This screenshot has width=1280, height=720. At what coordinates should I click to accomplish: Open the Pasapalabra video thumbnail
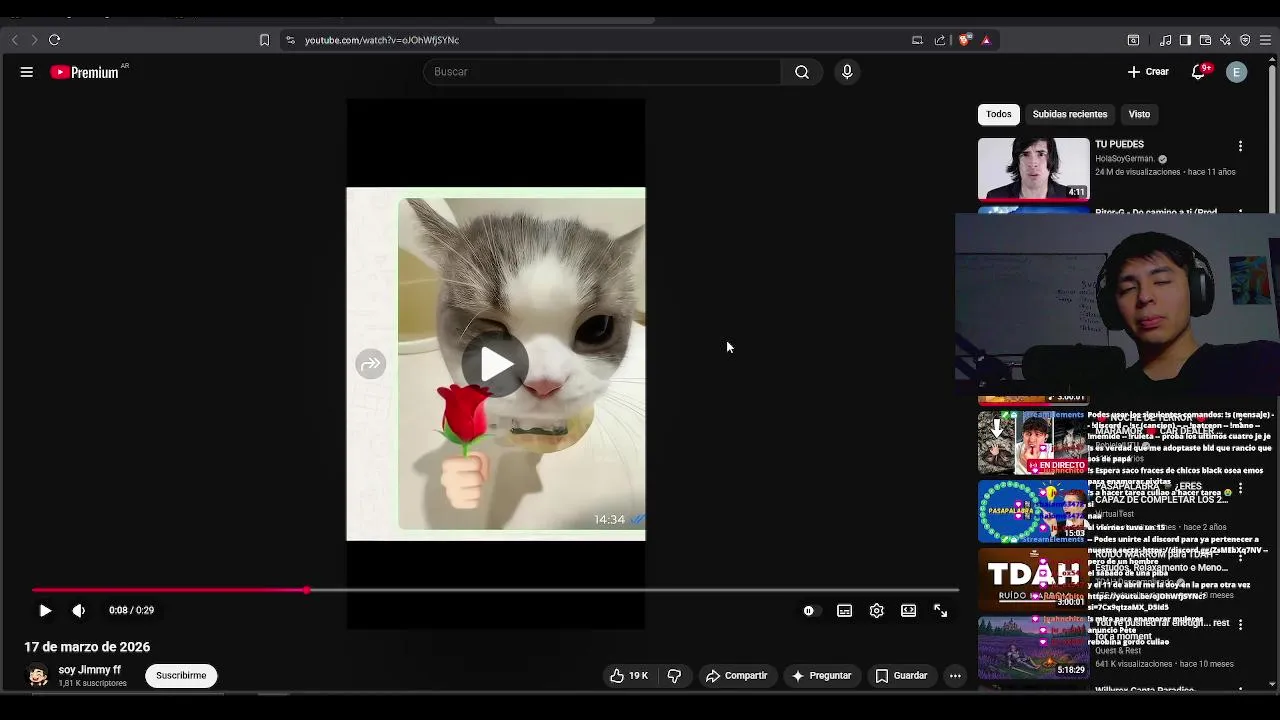[1034, 511]
